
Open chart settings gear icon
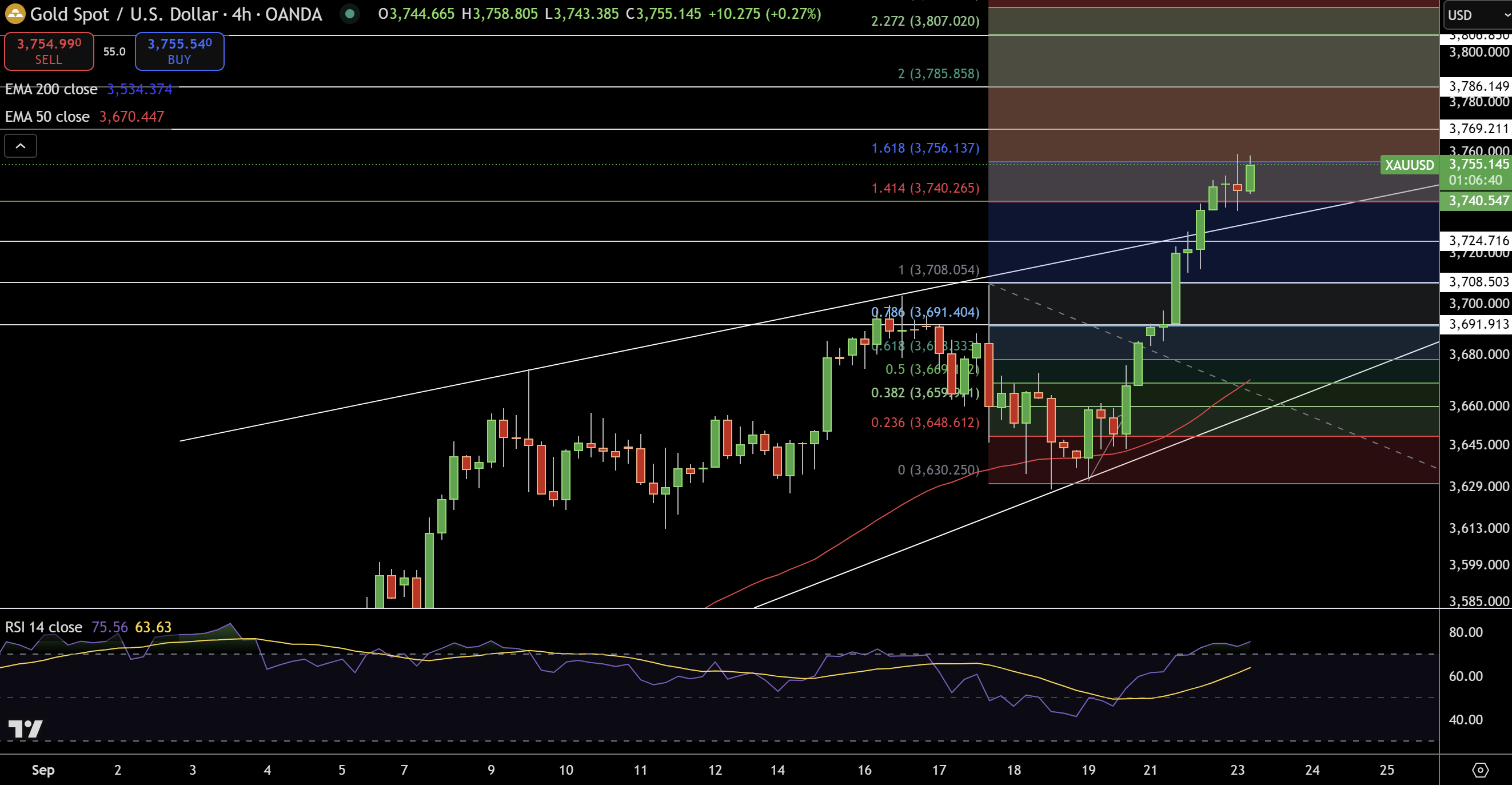coord(1481,770)
